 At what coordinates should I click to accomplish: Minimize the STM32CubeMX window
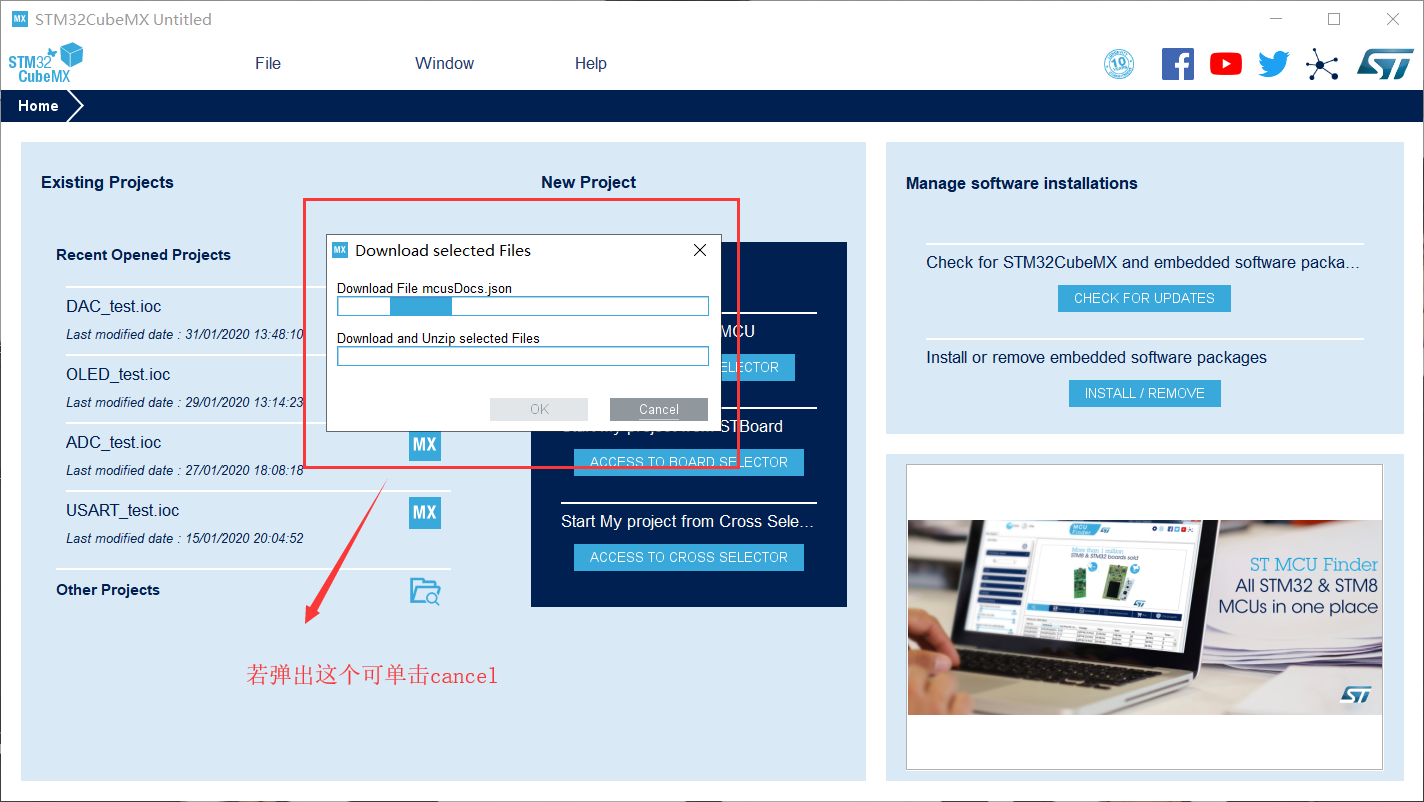tap(1274, 19)
